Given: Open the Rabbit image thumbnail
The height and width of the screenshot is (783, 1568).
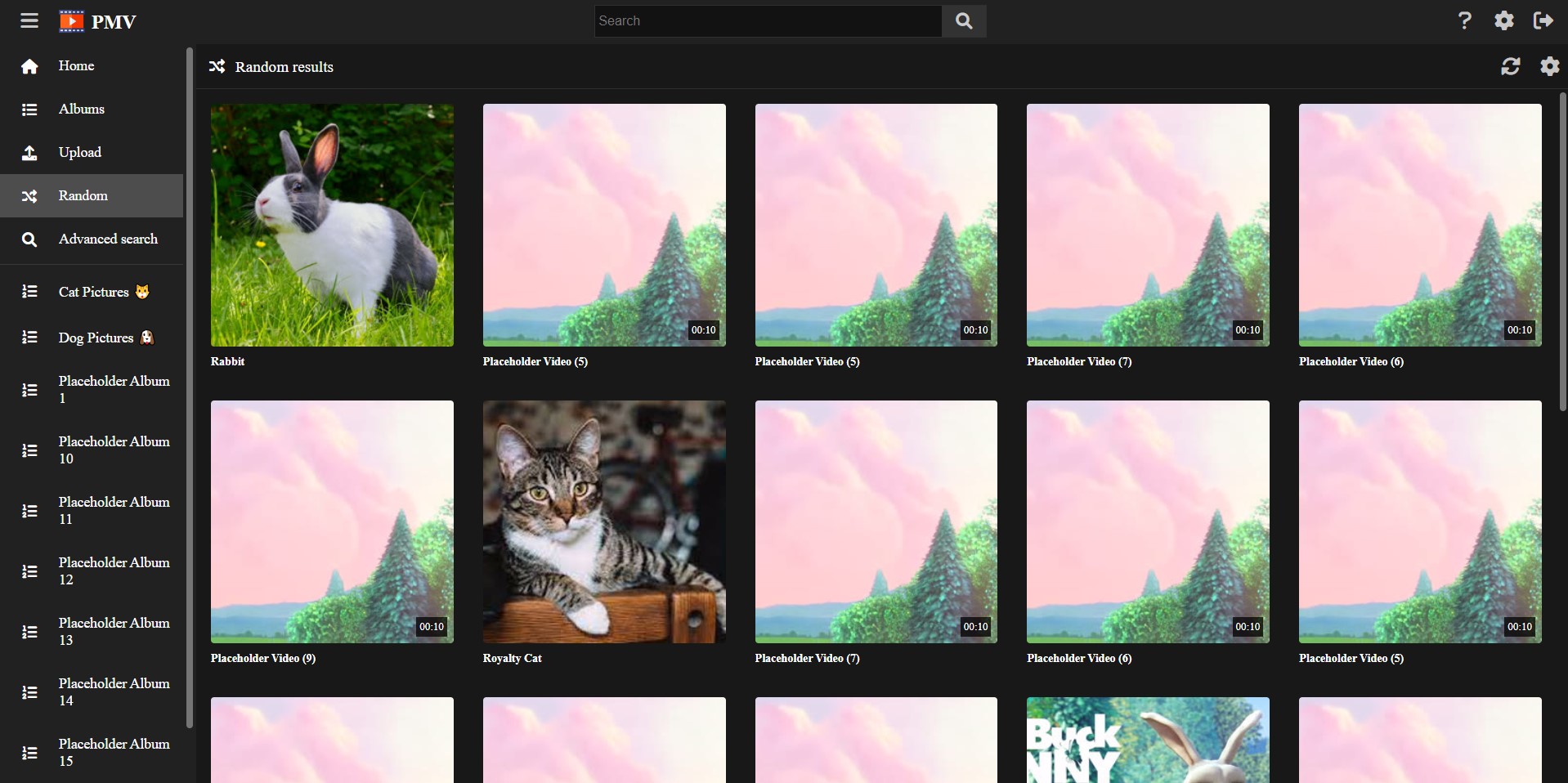Looking at the screenshot, I should [332, 225].
